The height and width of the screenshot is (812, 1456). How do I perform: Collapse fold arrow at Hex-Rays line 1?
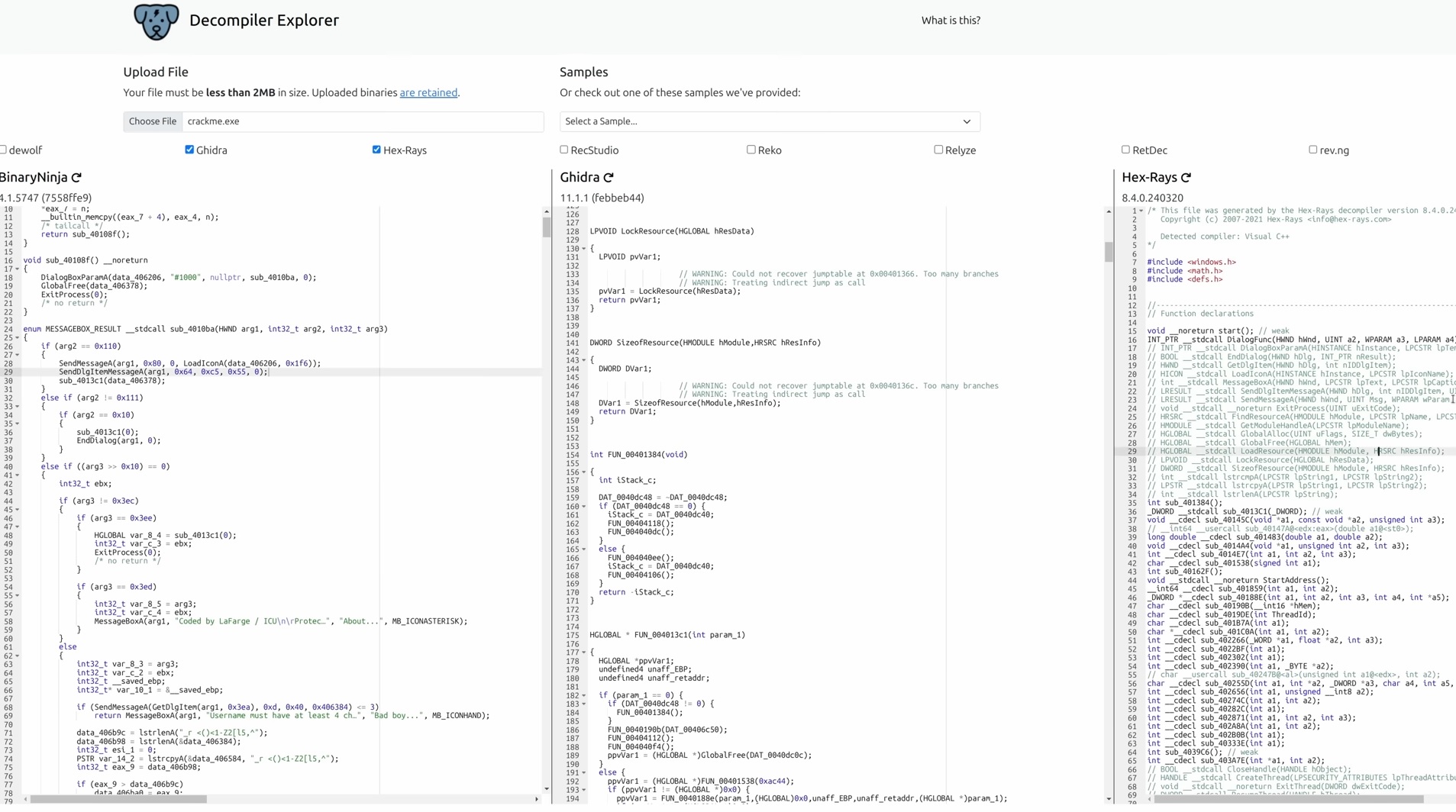coord(1141,211)
